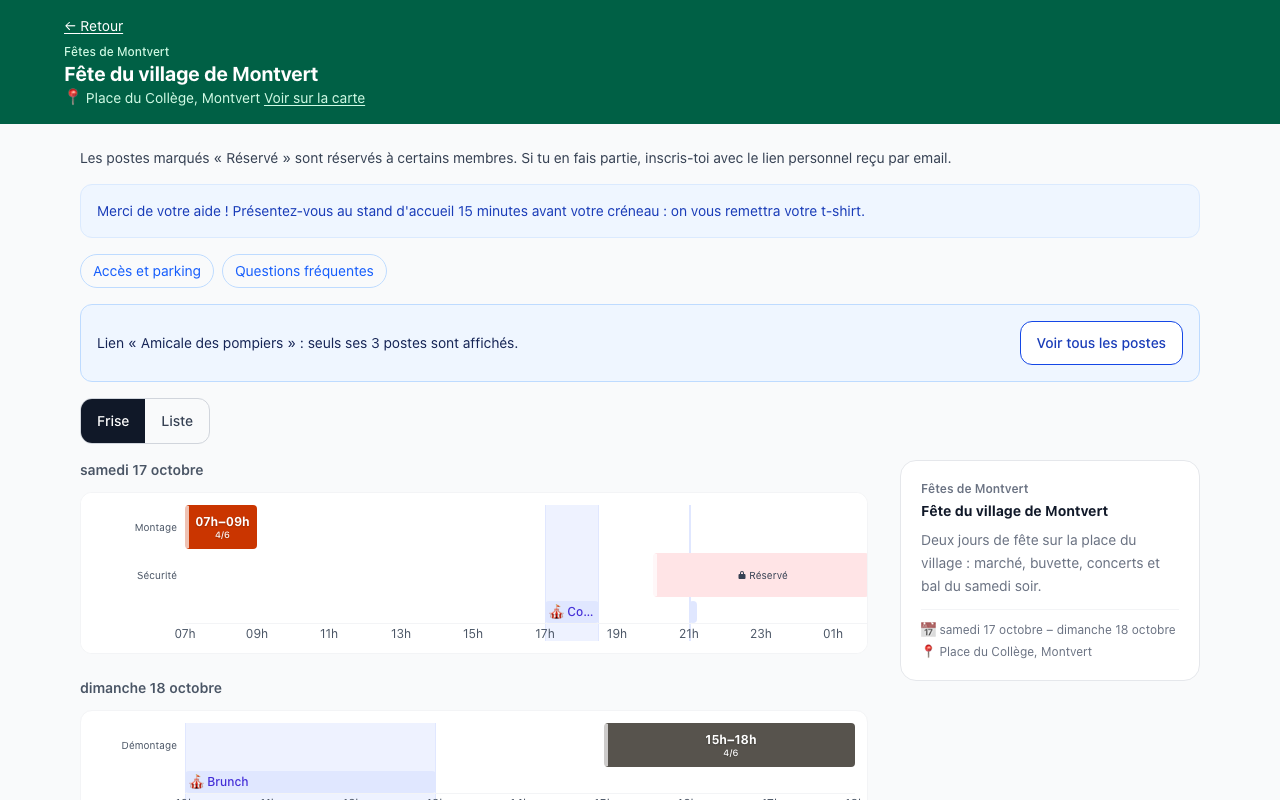Viewport: 1280px width, 800px height.
Task: Click the Sécurité row label
Action: [x=157, y=575]
